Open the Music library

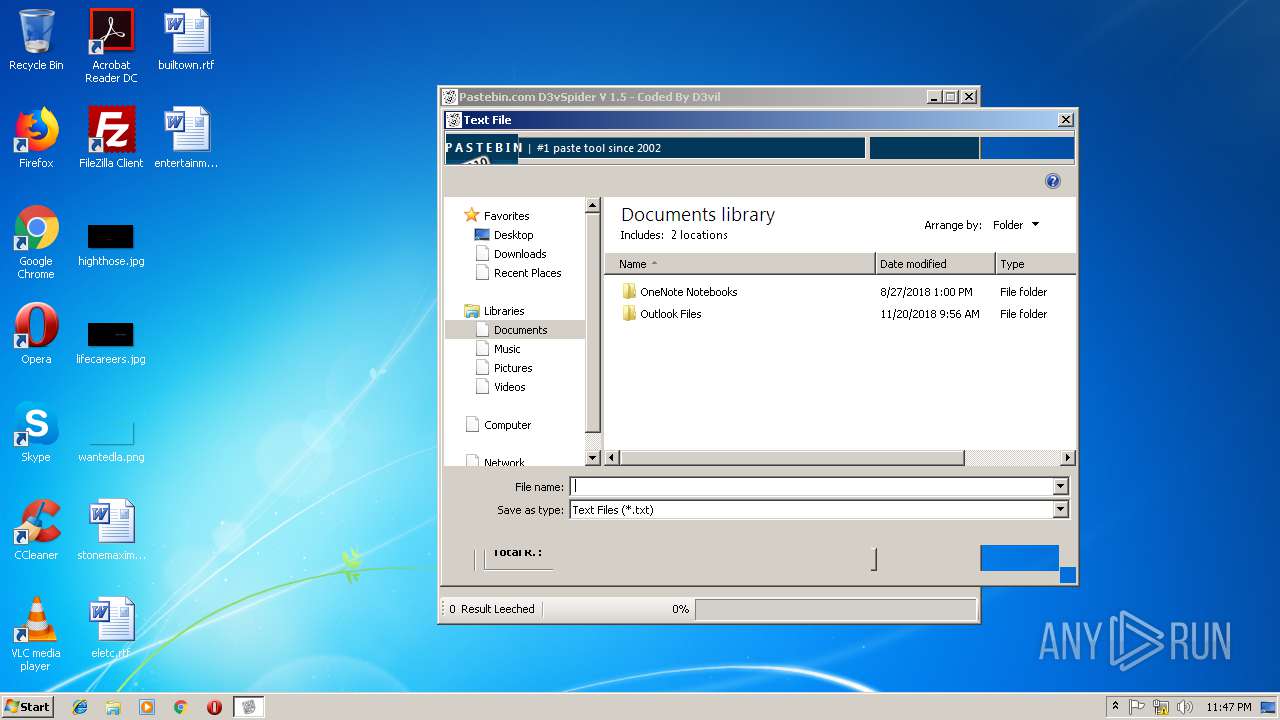pyautogui.click(x=507, y=349)
